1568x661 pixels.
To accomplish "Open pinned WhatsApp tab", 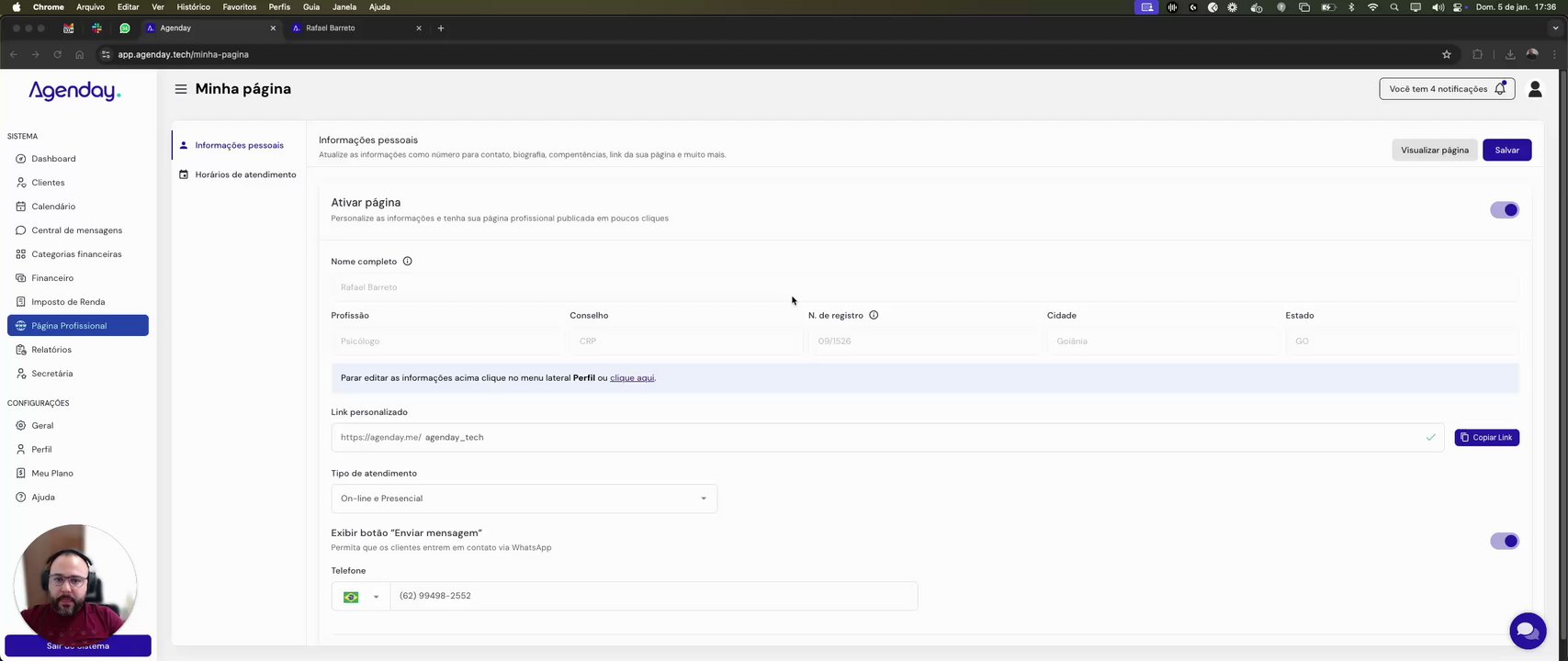I will (x=125, y=28).
